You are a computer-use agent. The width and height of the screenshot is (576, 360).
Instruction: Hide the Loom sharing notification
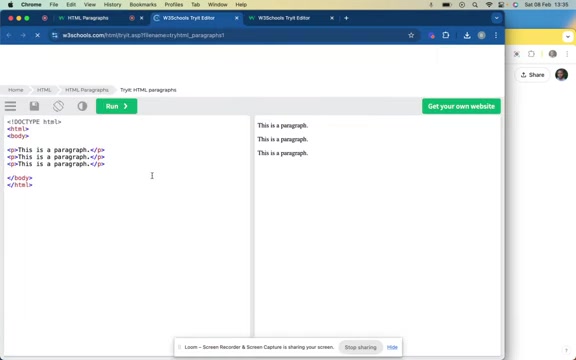pyautogui.click(x=392, y=347)
